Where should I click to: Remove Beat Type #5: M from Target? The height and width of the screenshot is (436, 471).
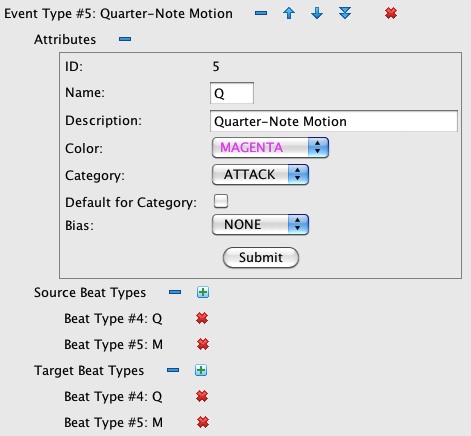click(x=203, y=422)
